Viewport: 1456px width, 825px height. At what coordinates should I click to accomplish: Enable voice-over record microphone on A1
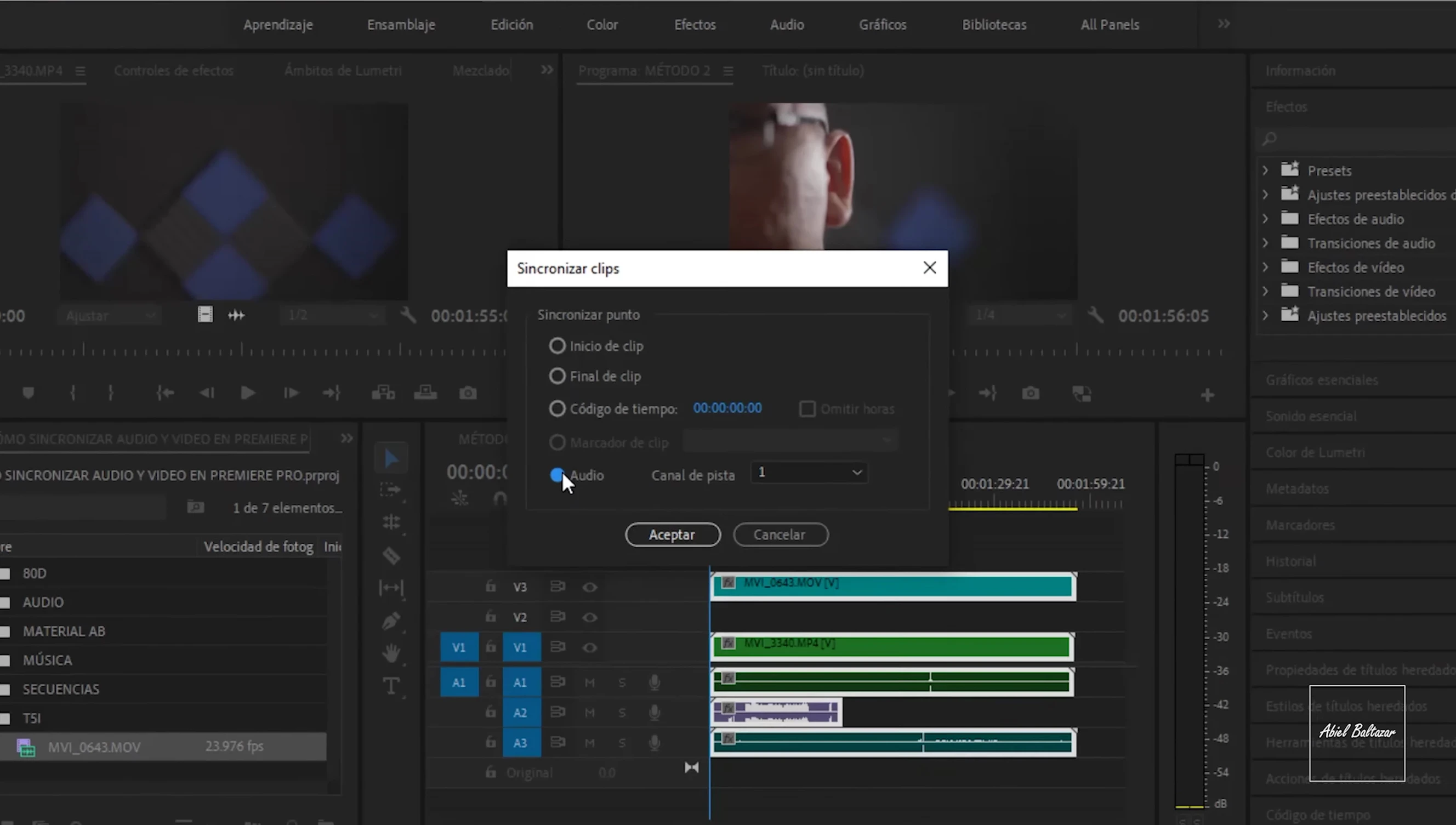click(655, 682)
